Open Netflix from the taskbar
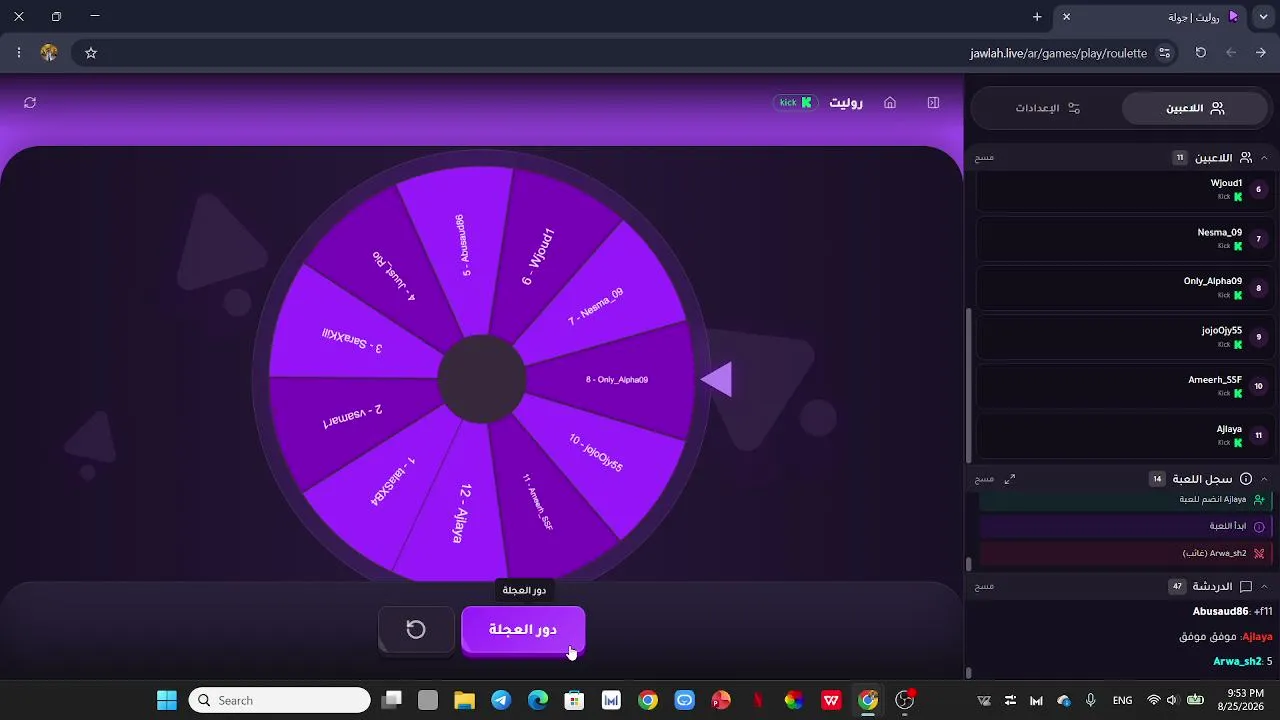Screen dimensions: 1280x720 click(x=757, y=700)
